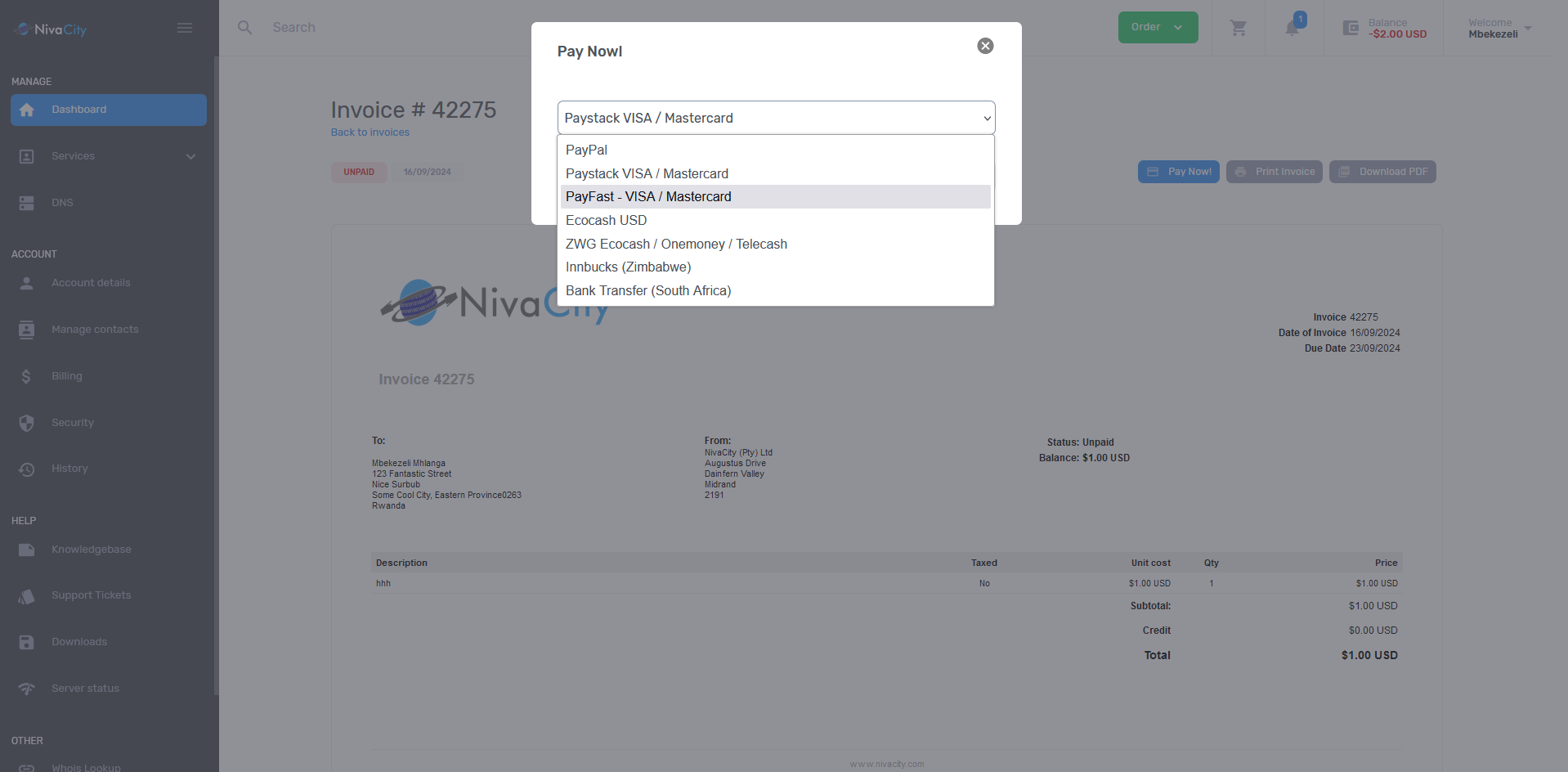Click the search magnifier icon
This screenshot has height=772, width=1568.
click(244, 28)
